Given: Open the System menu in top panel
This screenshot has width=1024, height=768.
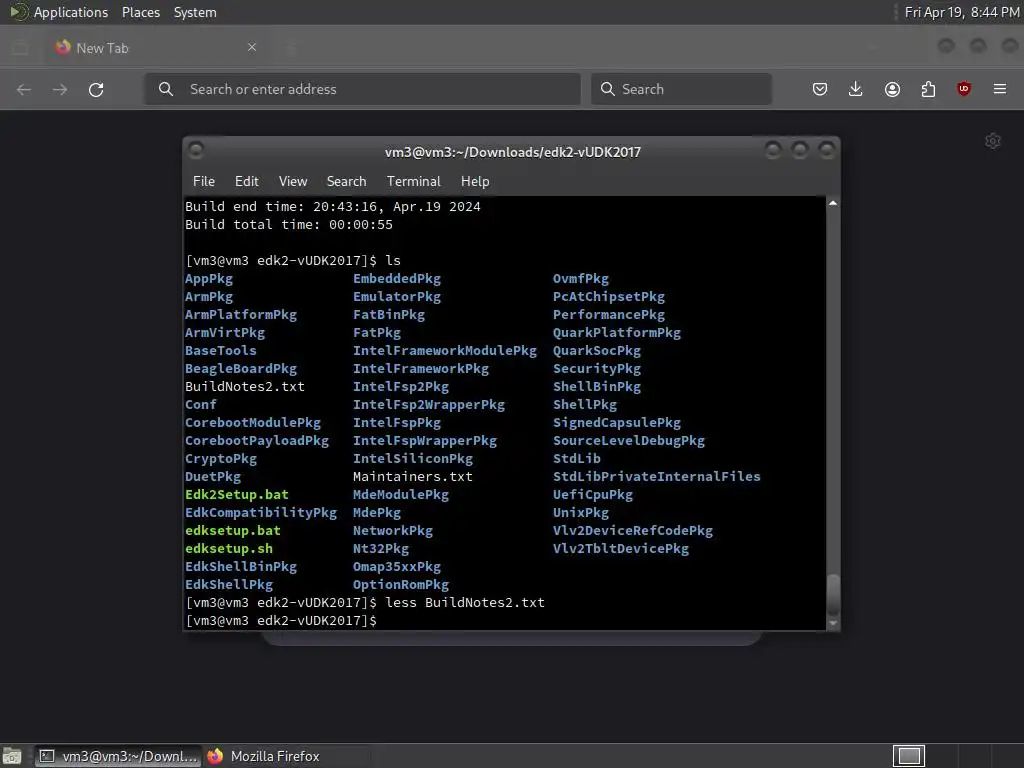Looking at the screenshot, I should tap(195, 12).
